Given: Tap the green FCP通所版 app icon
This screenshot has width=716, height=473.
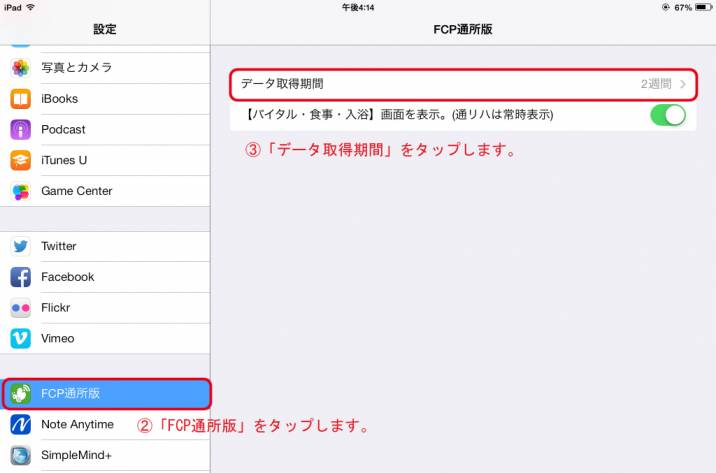Looking at the screenshot, I should [20, 394].
